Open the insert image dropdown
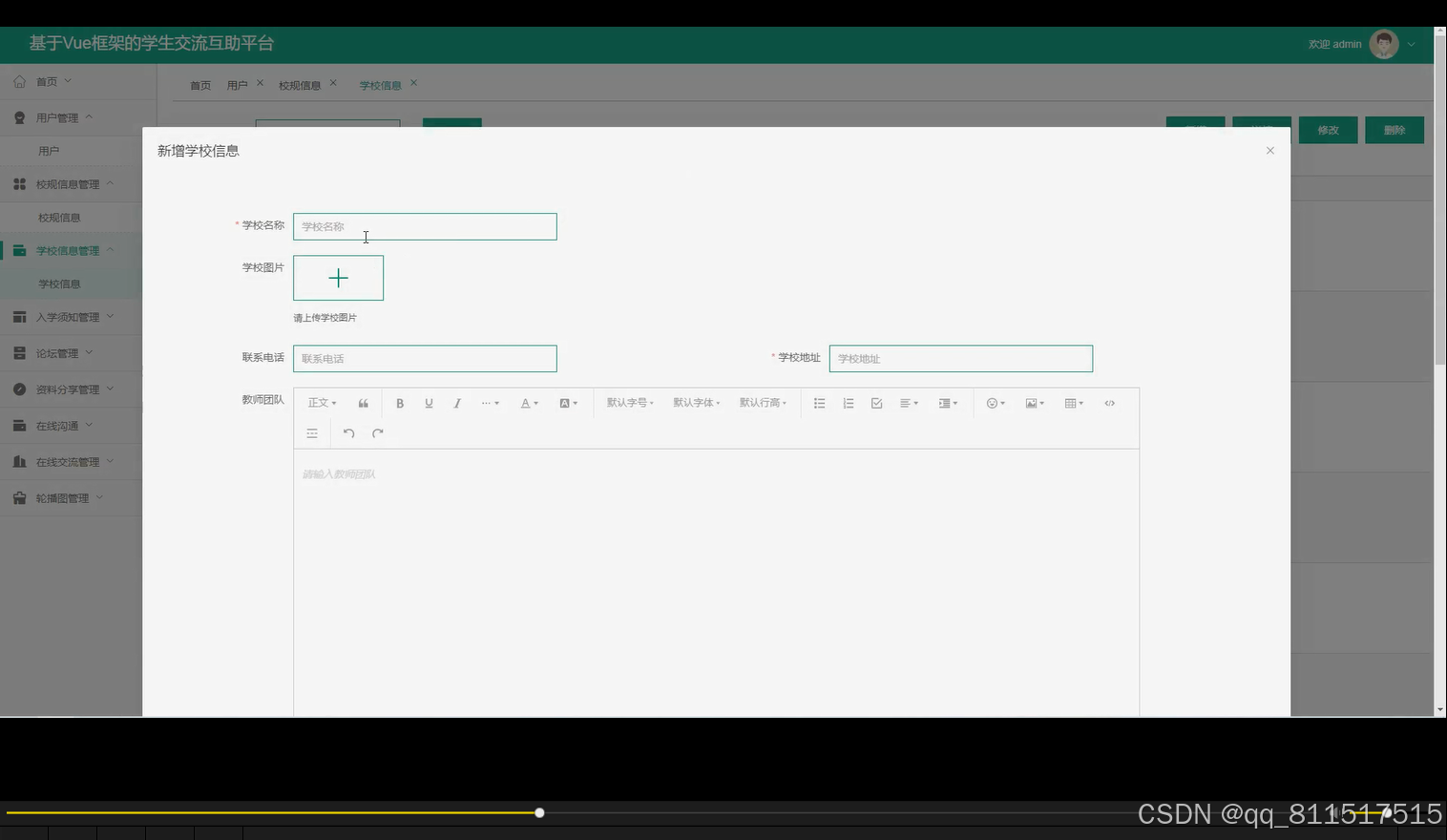This screenshot has height=840, width=1447. click(x=1035, y=404)
